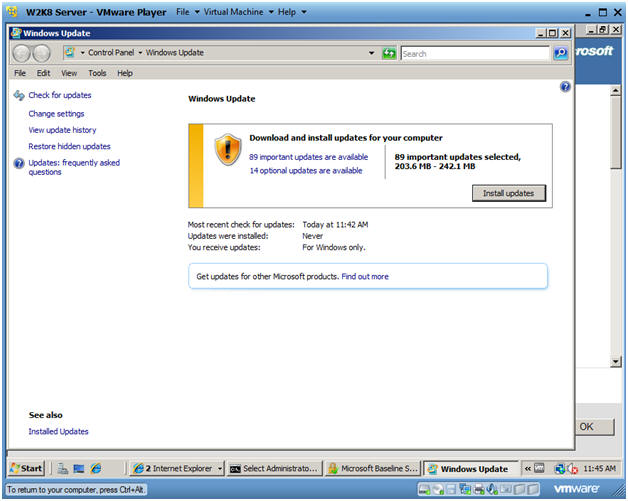Click Show Desktop quick launch icon
628x501 pixels.
(79, 468)
